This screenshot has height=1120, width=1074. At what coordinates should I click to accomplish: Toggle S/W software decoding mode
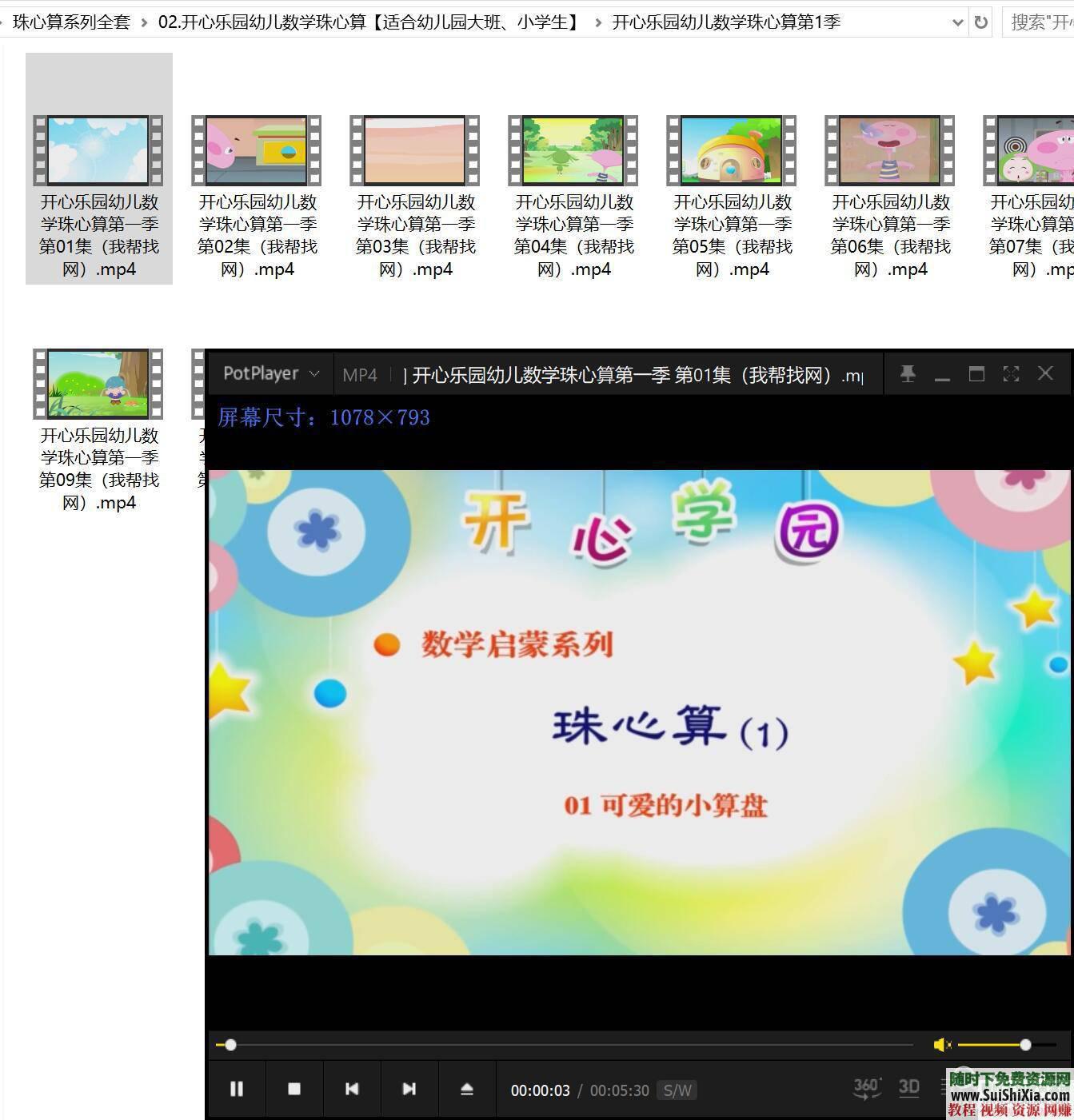tap(677, 1090)
